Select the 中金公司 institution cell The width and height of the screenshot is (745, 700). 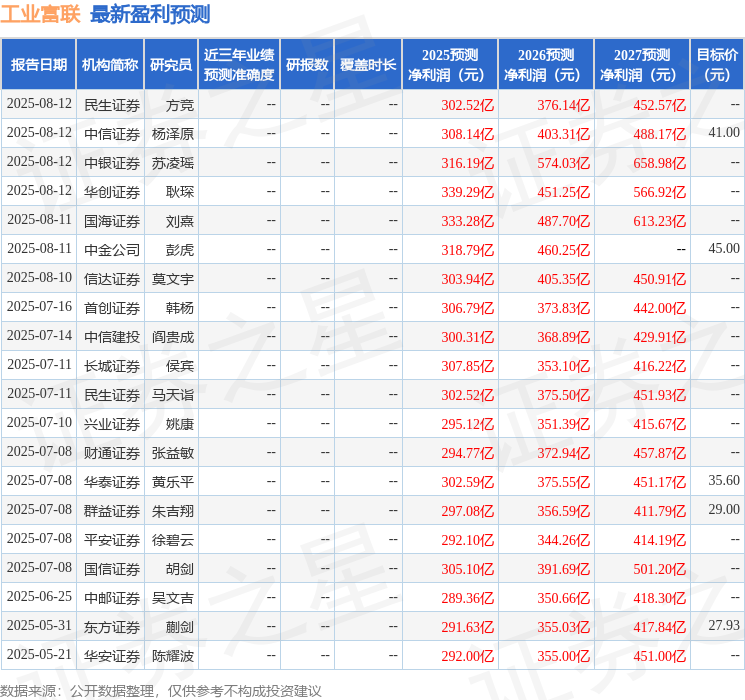(x=112, y=250)
